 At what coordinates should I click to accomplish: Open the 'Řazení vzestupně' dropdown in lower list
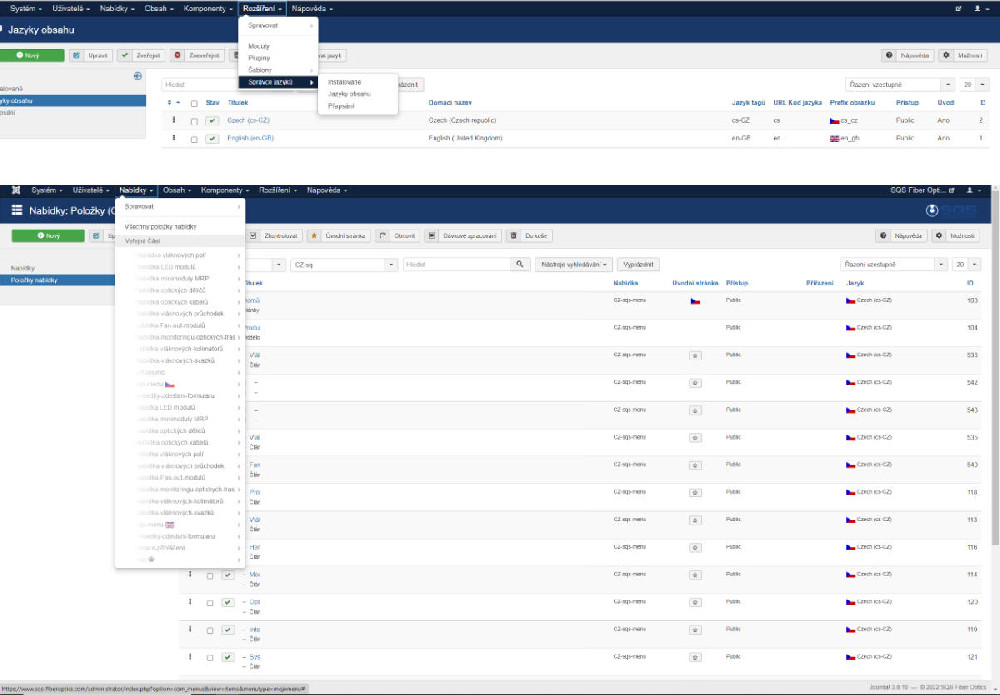[x=893, y=264]
